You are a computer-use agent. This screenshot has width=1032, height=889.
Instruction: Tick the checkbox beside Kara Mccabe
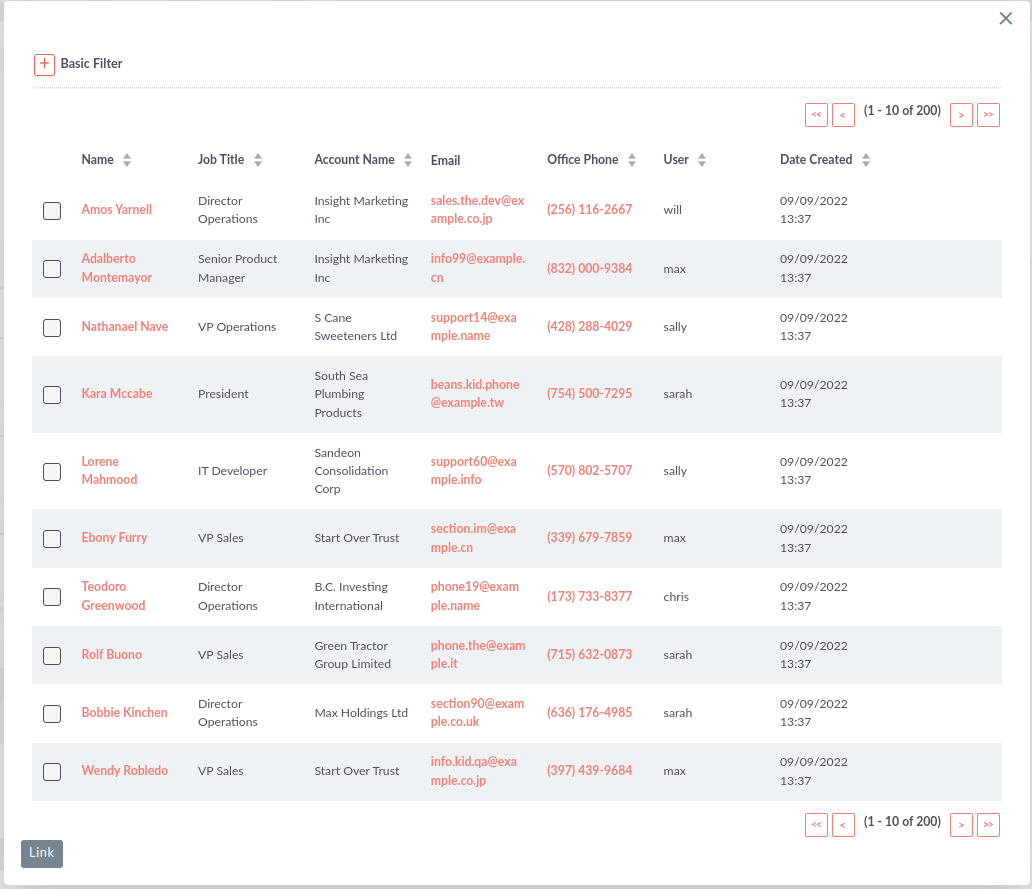(52, 394)
